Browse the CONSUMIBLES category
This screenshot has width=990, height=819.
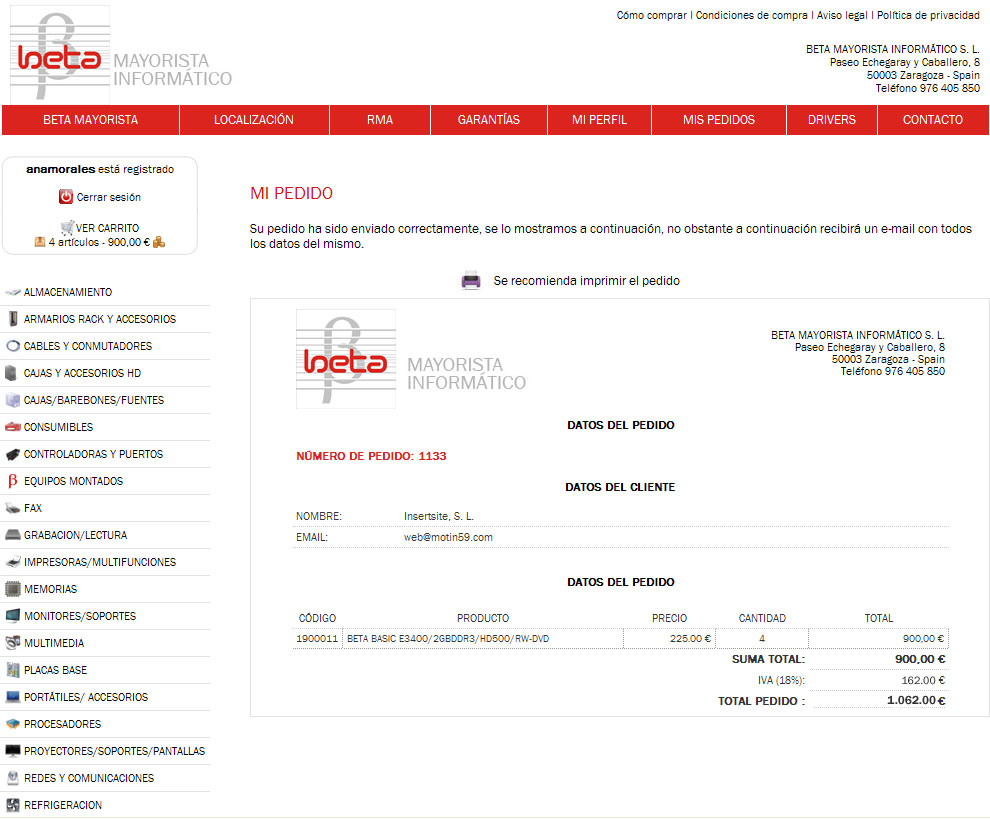58,427
